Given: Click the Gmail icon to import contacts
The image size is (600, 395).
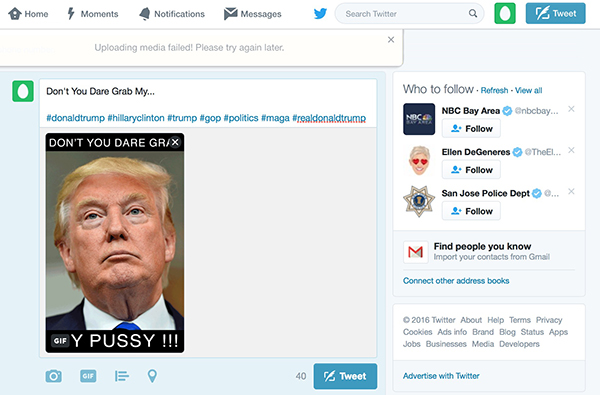Looking at the screenshot, I should pos(416,251).
